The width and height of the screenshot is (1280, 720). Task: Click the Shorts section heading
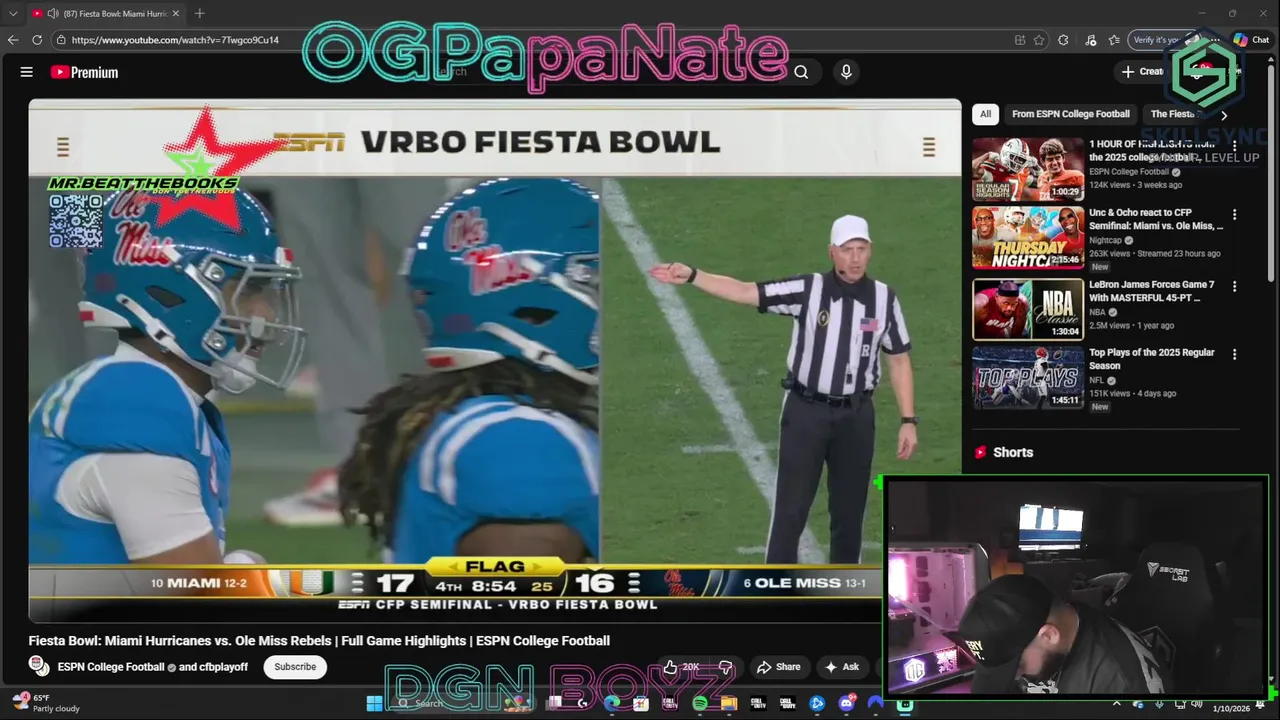point(1013,452)
